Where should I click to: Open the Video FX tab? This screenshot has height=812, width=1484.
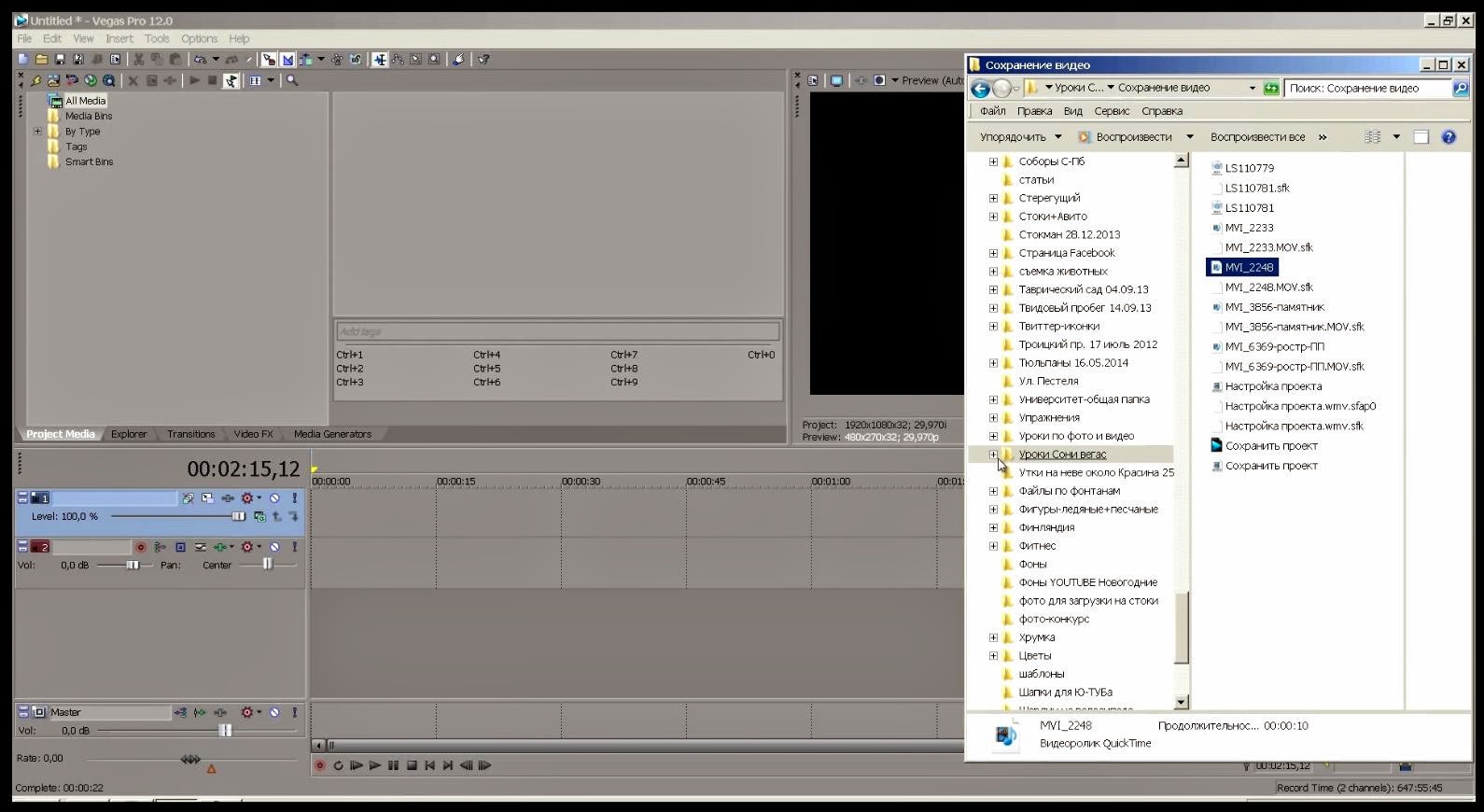tap(253, 434)
